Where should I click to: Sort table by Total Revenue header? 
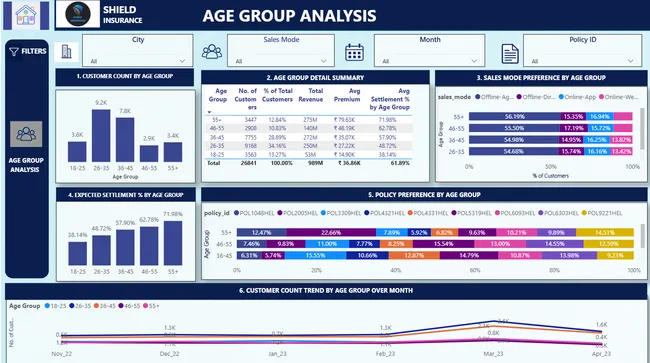311,95
